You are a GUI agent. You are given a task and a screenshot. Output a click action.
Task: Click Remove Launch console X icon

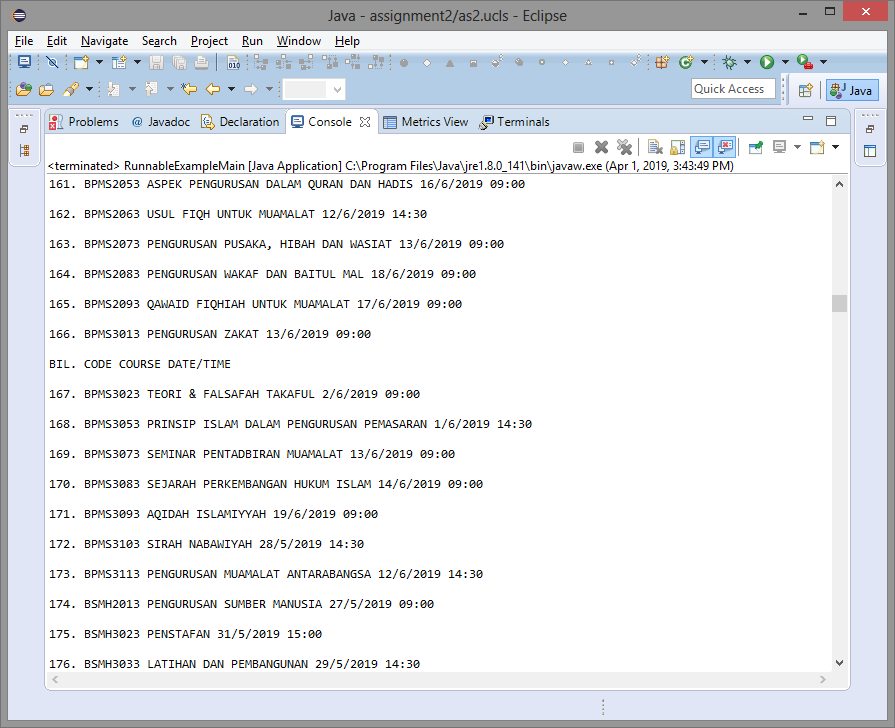[601, 147]
